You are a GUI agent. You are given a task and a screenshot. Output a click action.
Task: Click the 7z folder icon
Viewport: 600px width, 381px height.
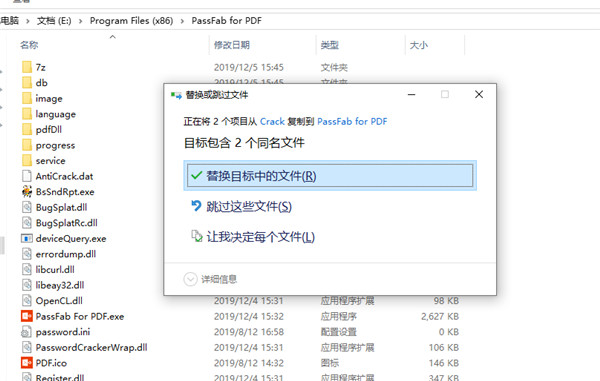coord(27,67)
